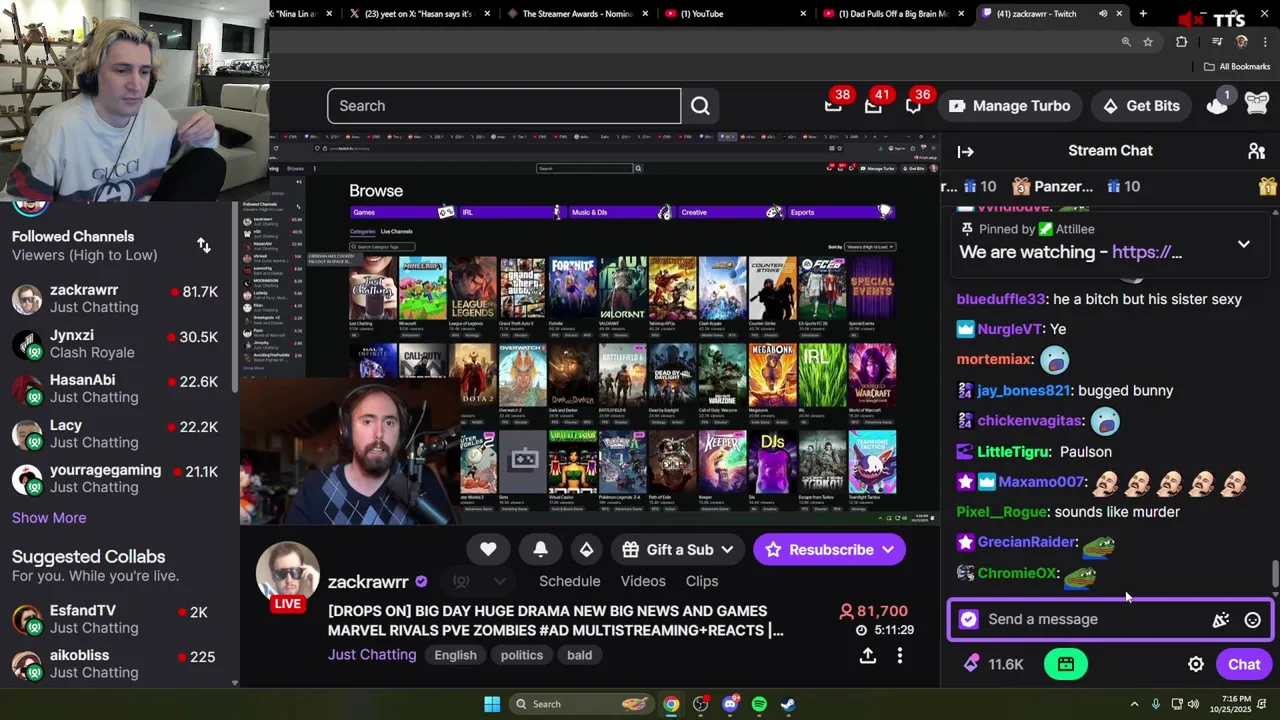The image size is (1280, 720).
Task: Click the Twitch search input field
Action: click(504, 106)
